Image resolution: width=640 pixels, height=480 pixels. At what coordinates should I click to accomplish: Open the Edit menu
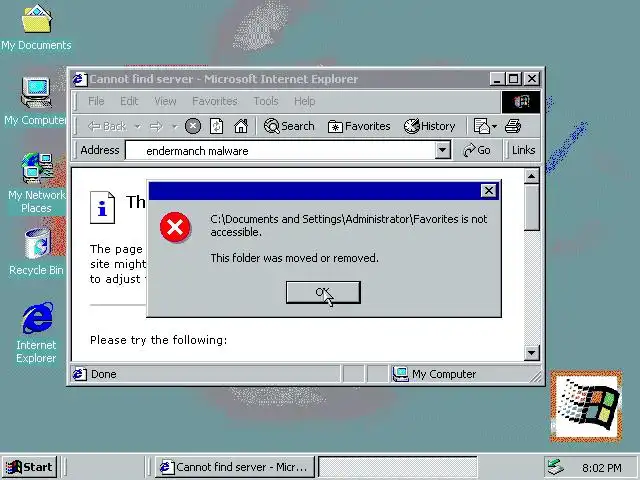(x=129, y=101)
